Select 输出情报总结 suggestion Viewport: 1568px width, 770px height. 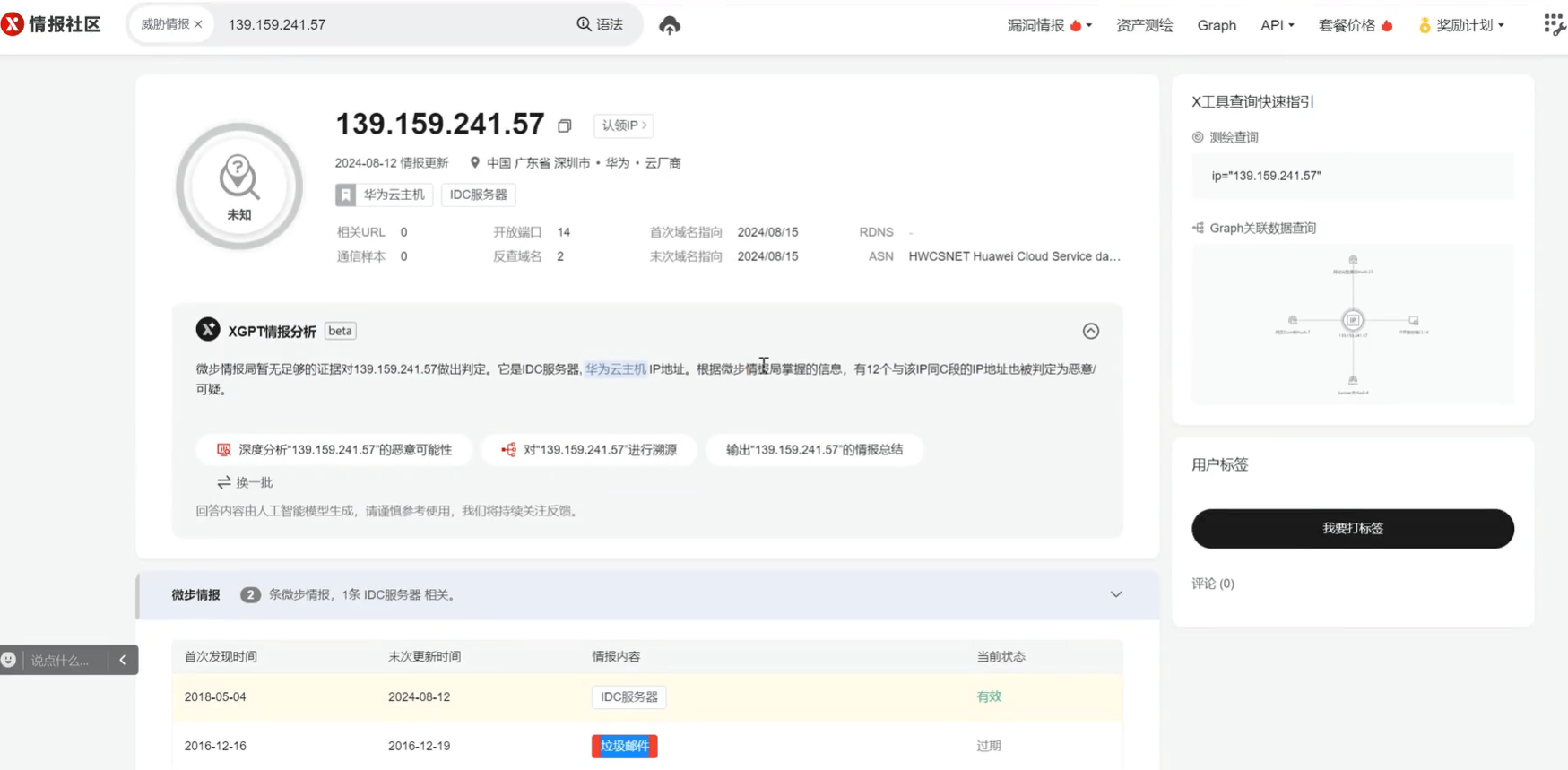[814, 450]
